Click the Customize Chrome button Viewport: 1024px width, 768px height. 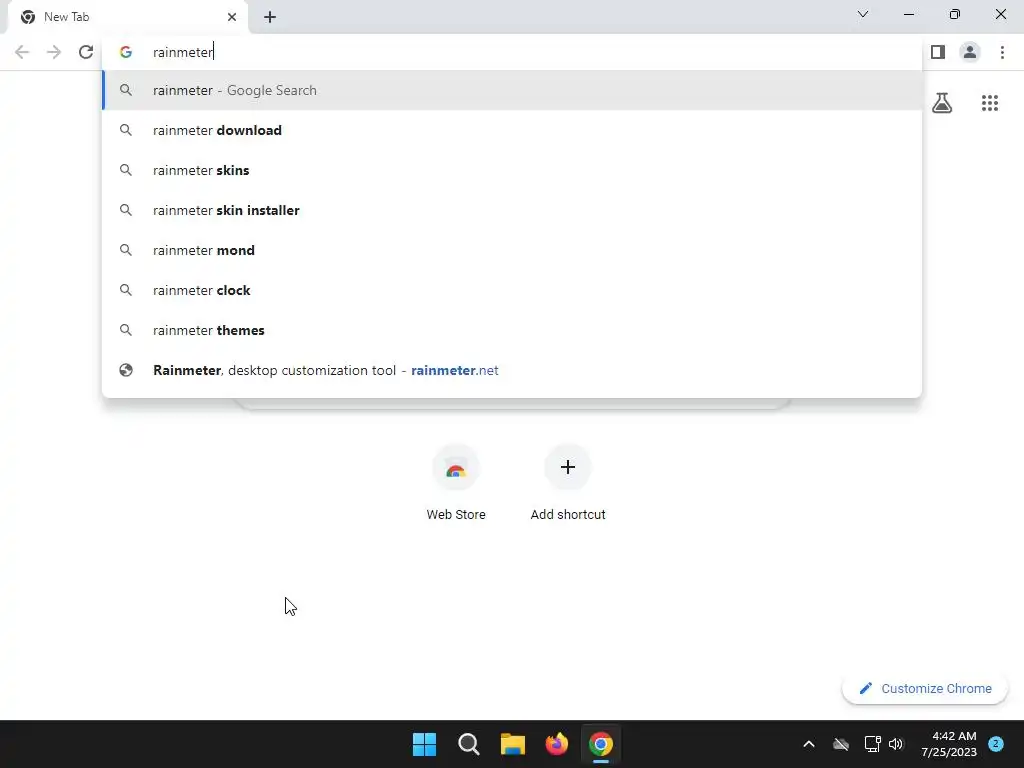(925, 688)
